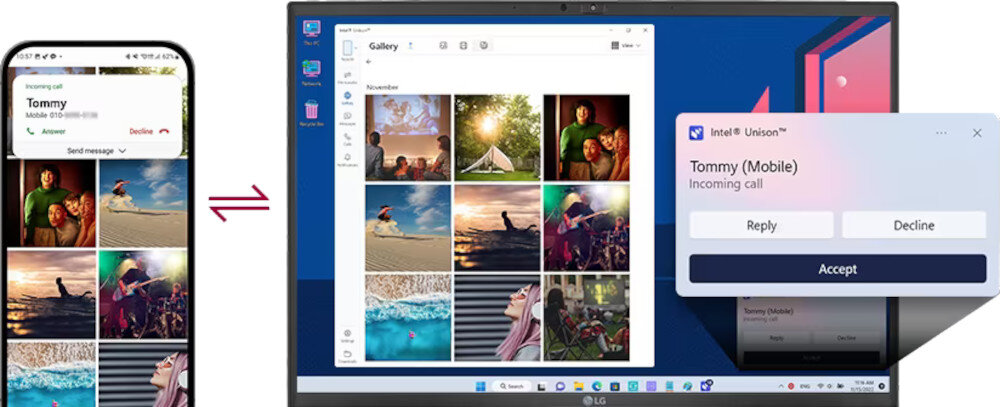The height and width of the screenshot is (407, 1000).
Task: Open Network desktop icon
Action: [x=312, y=73]
